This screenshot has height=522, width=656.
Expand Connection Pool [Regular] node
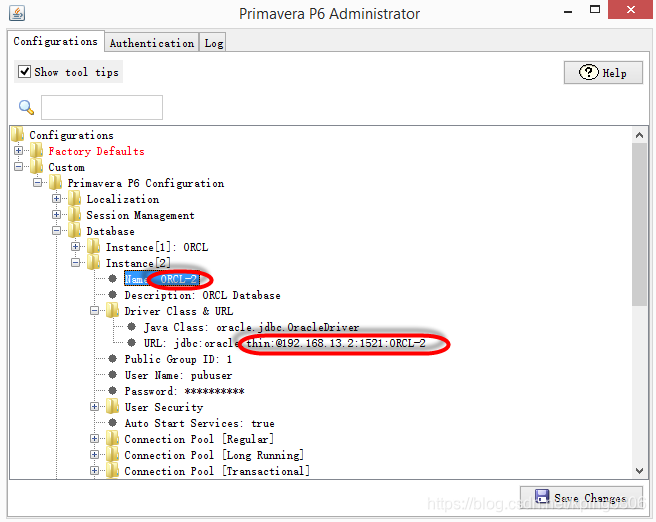[95, 438]
